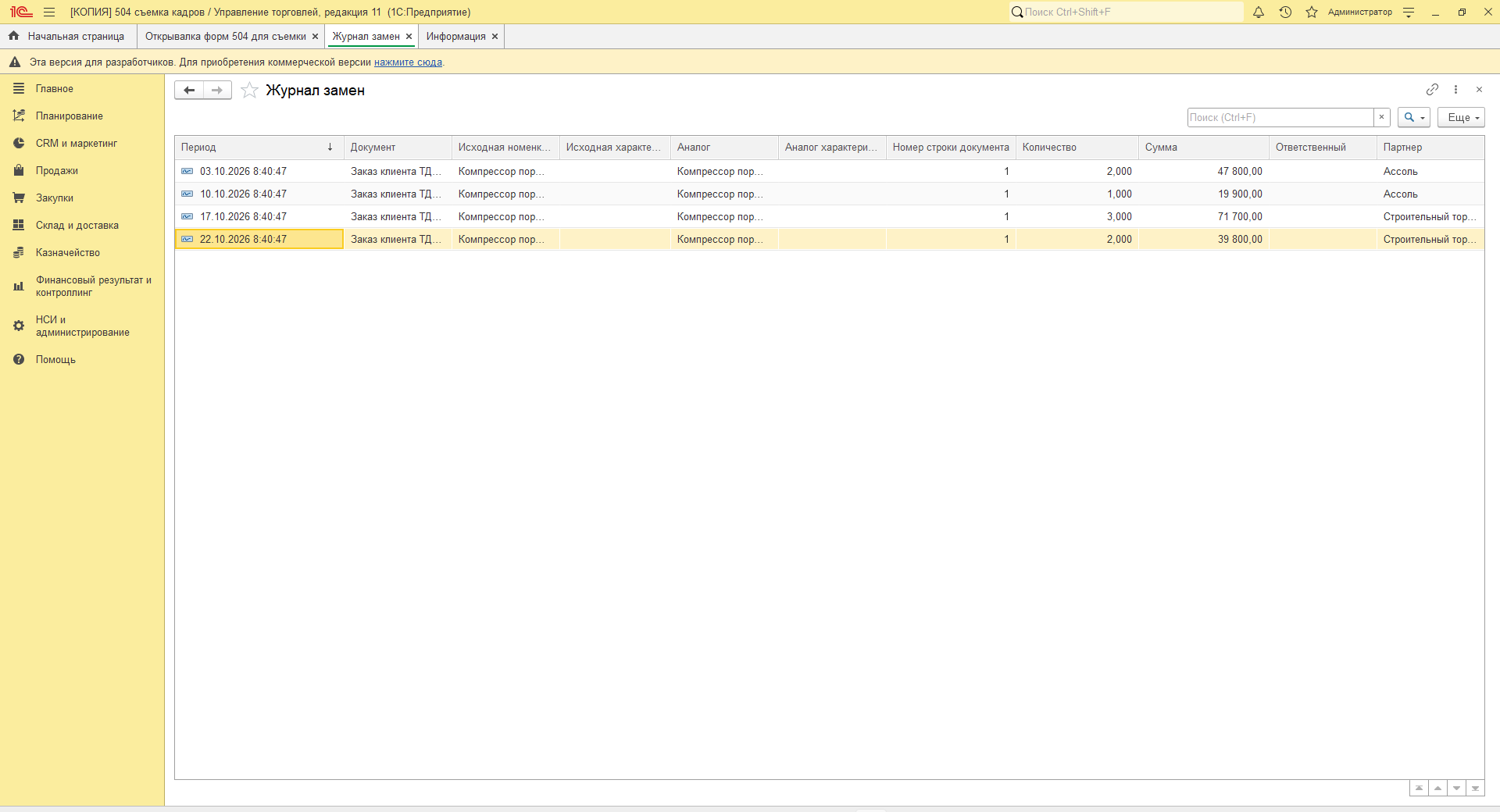Focus the Поиск (Ctrl+F) list field
This screenshot has height=812, width=1500.
[1280, 117]
